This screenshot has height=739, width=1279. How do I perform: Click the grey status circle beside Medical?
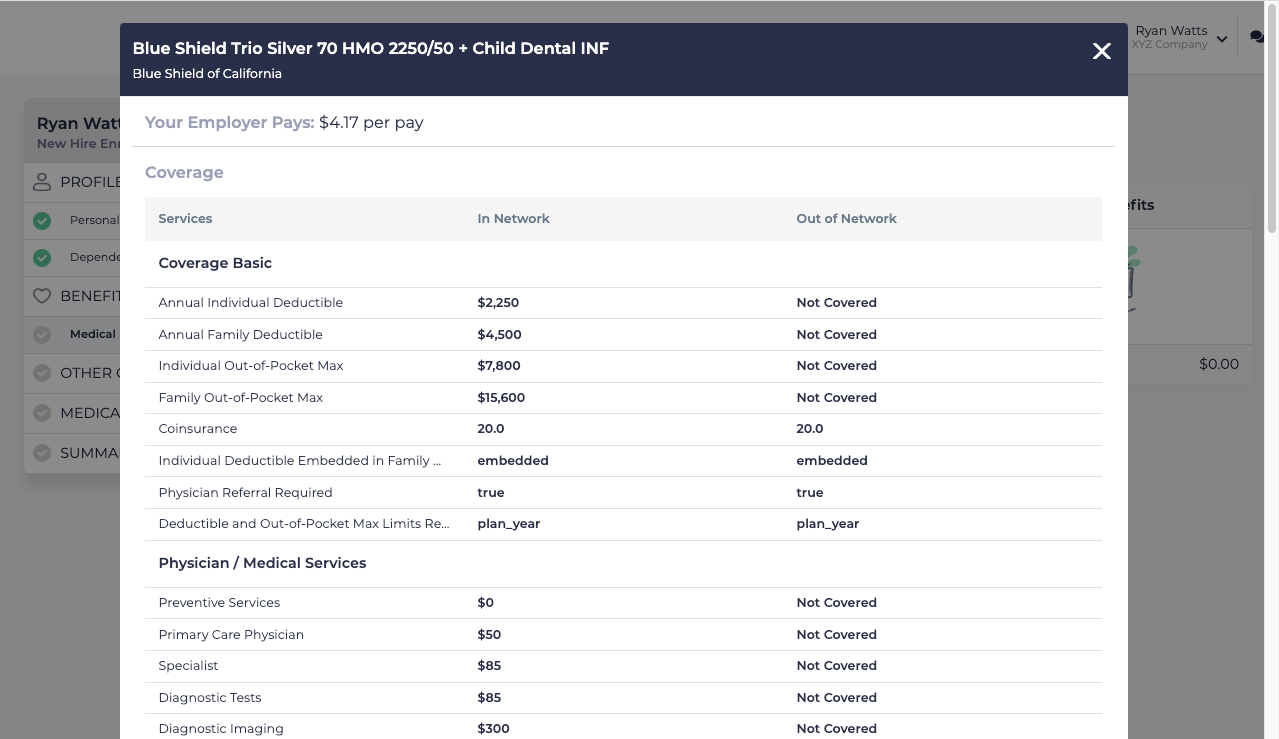click(x=41, y=334)
